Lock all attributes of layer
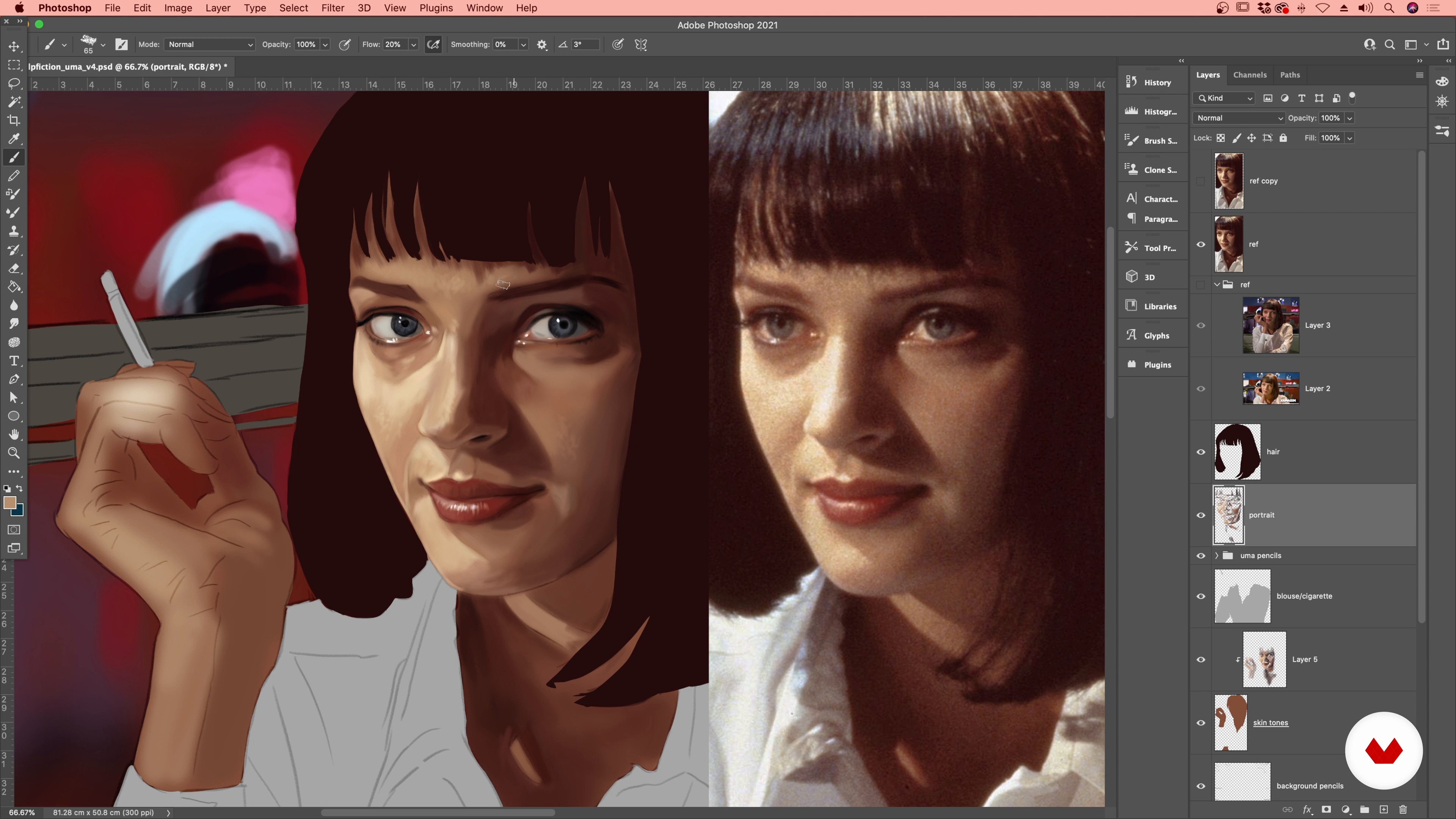 tap(1283, 138)
